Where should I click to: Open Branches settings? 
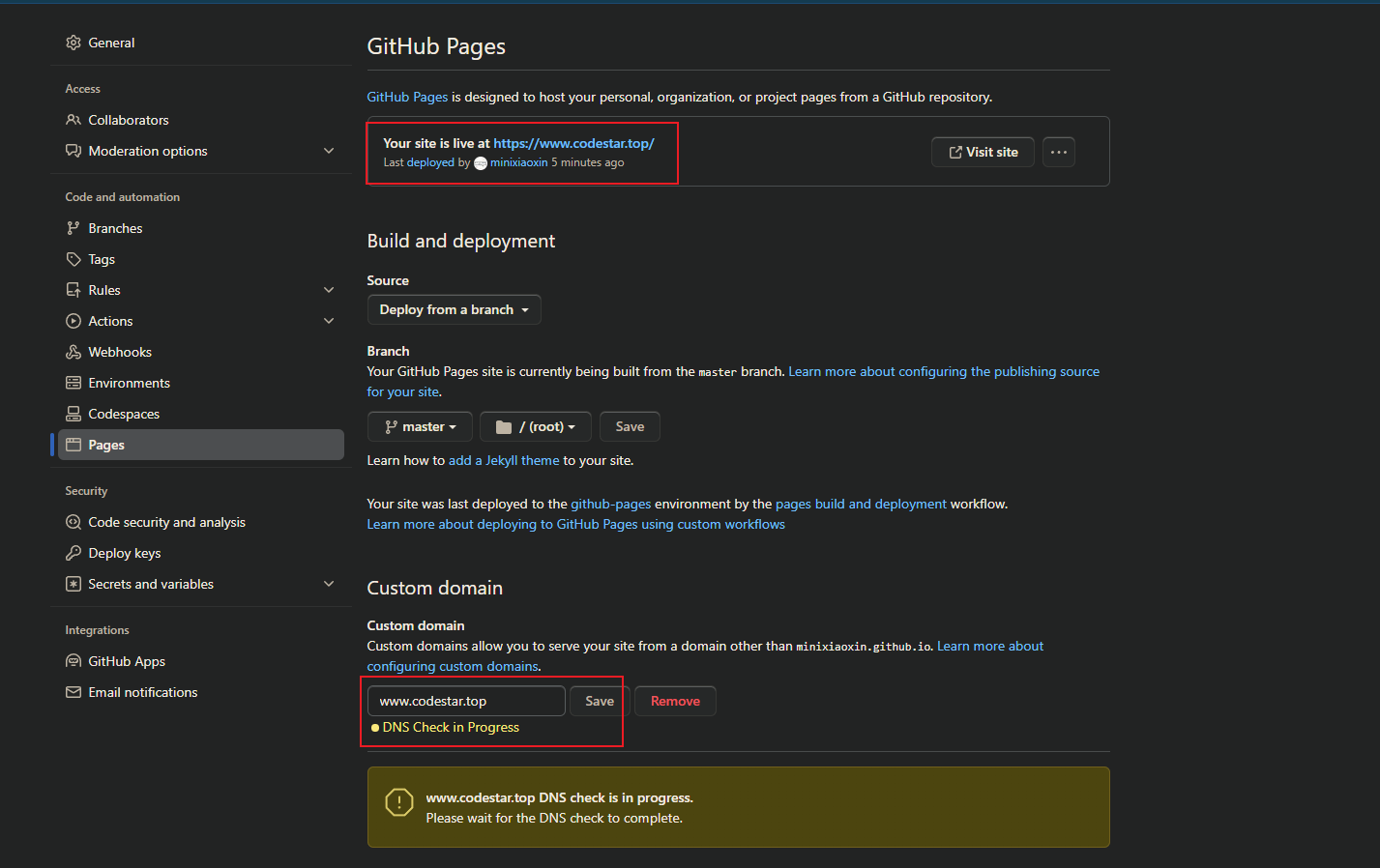(201, 228)
